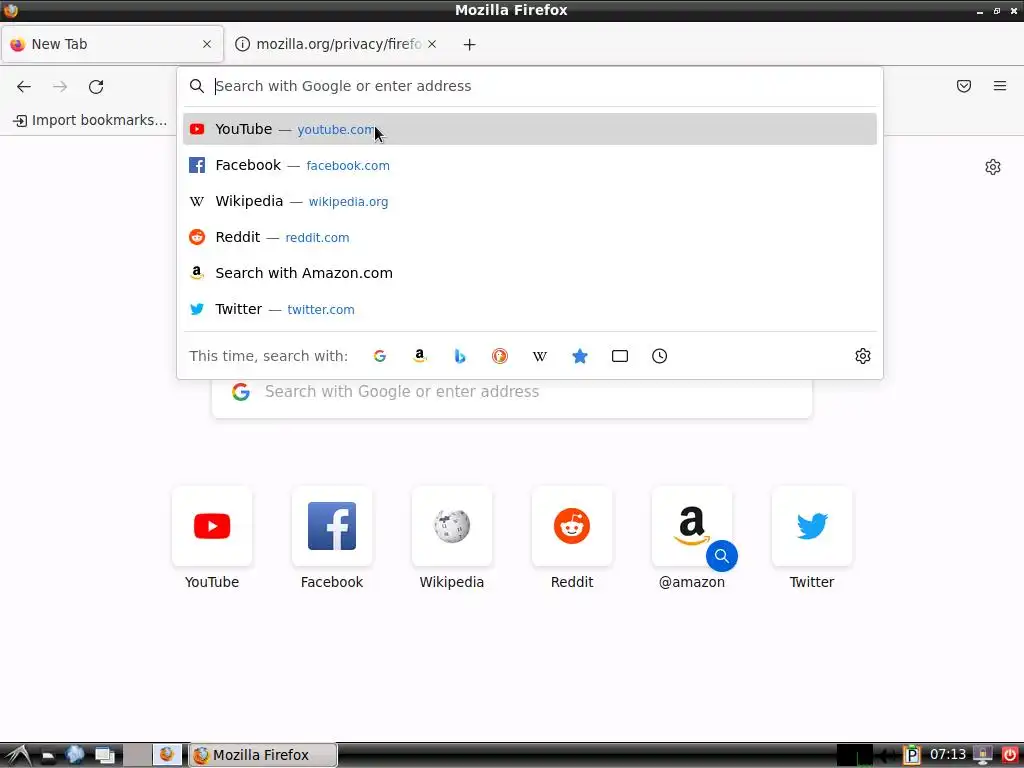Open a new tab with plus button
The height and width of the screenshot is (768, 1024).
469,44
